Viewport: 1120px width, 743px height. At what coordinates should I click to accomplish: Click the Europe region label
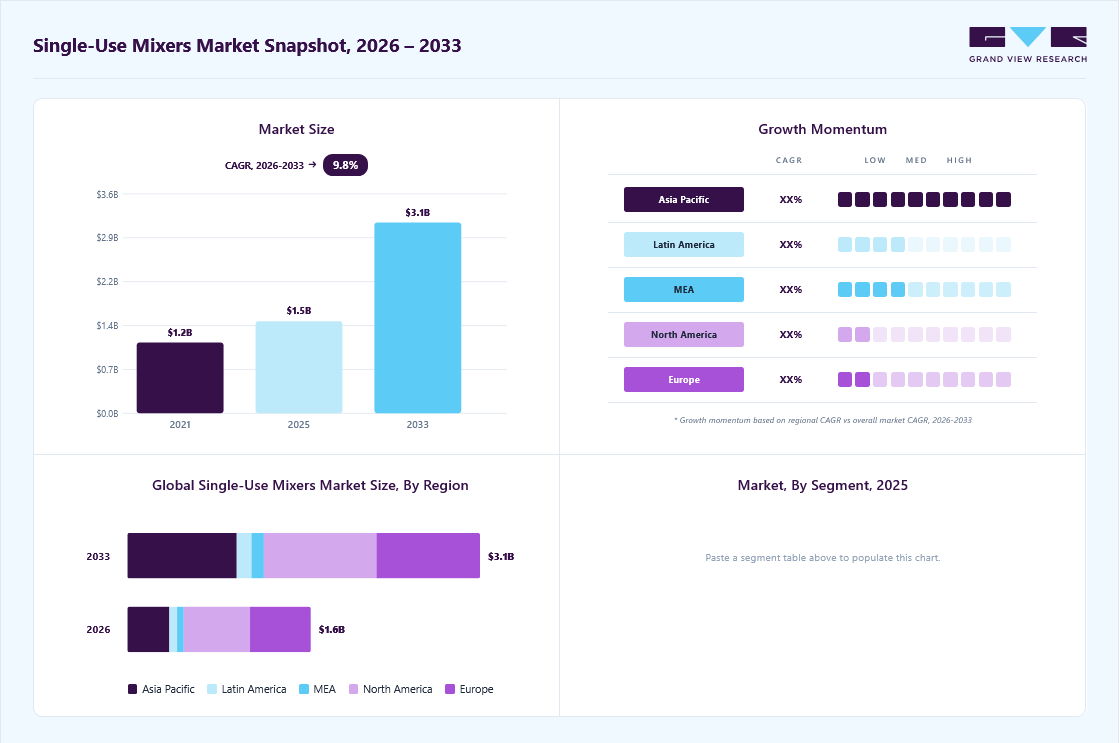(684, 379)
